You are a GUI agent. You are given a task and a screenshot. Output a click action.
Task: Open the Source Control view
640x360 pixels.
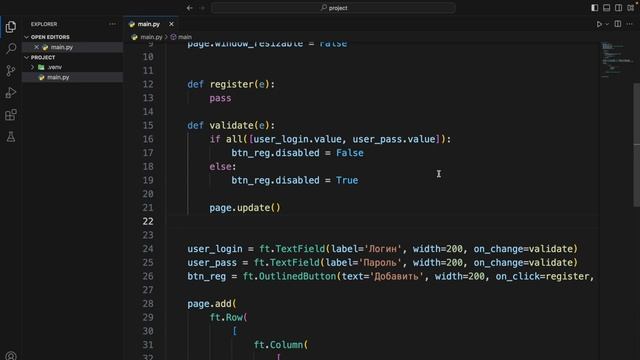tap(11, 71)
